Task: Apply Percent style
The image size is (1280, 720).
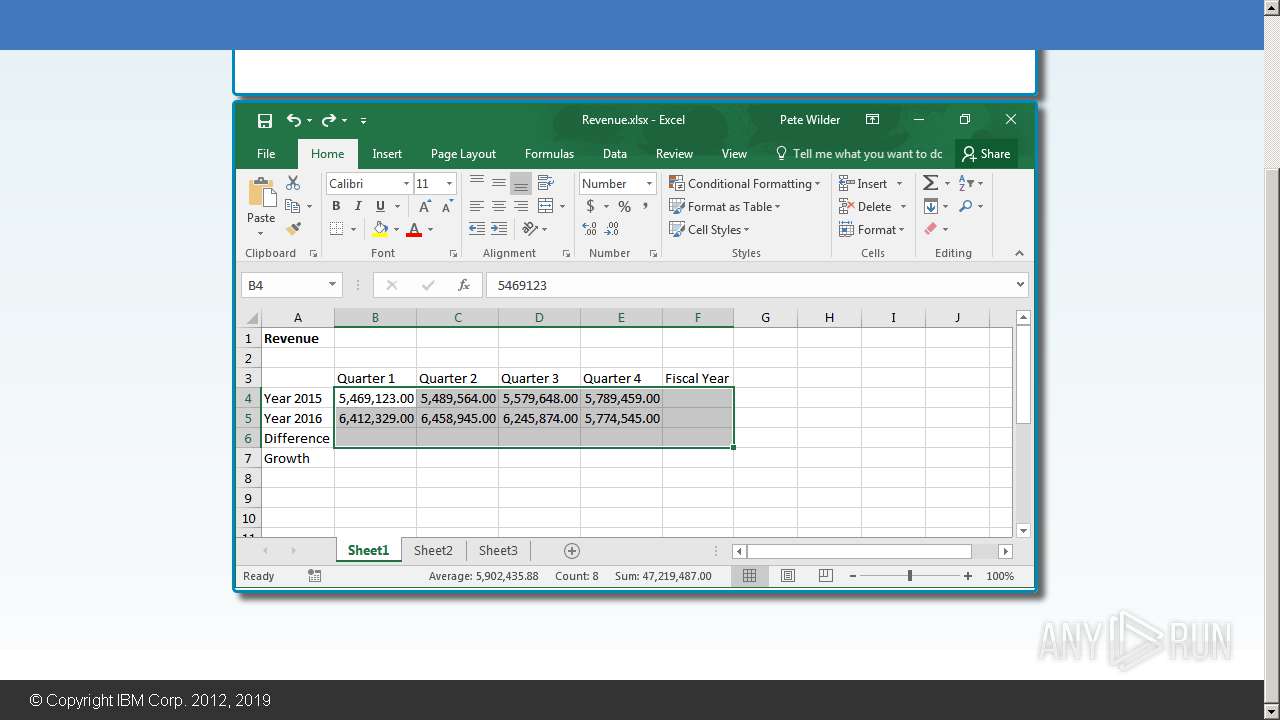Action: coord(624,206)
